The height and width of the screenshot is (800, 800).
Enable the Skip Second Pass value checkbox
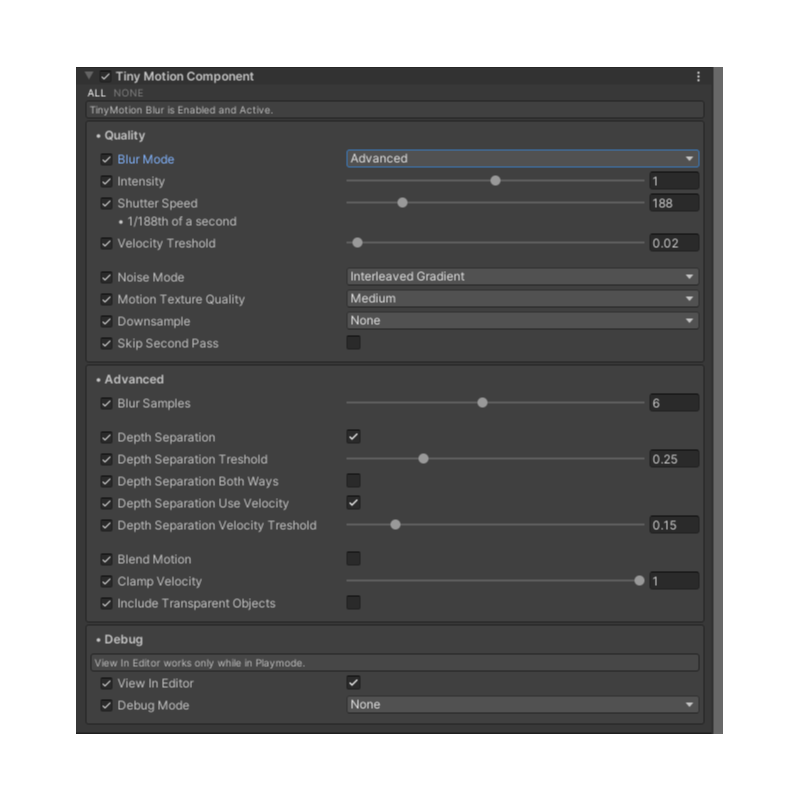[354, 342]
